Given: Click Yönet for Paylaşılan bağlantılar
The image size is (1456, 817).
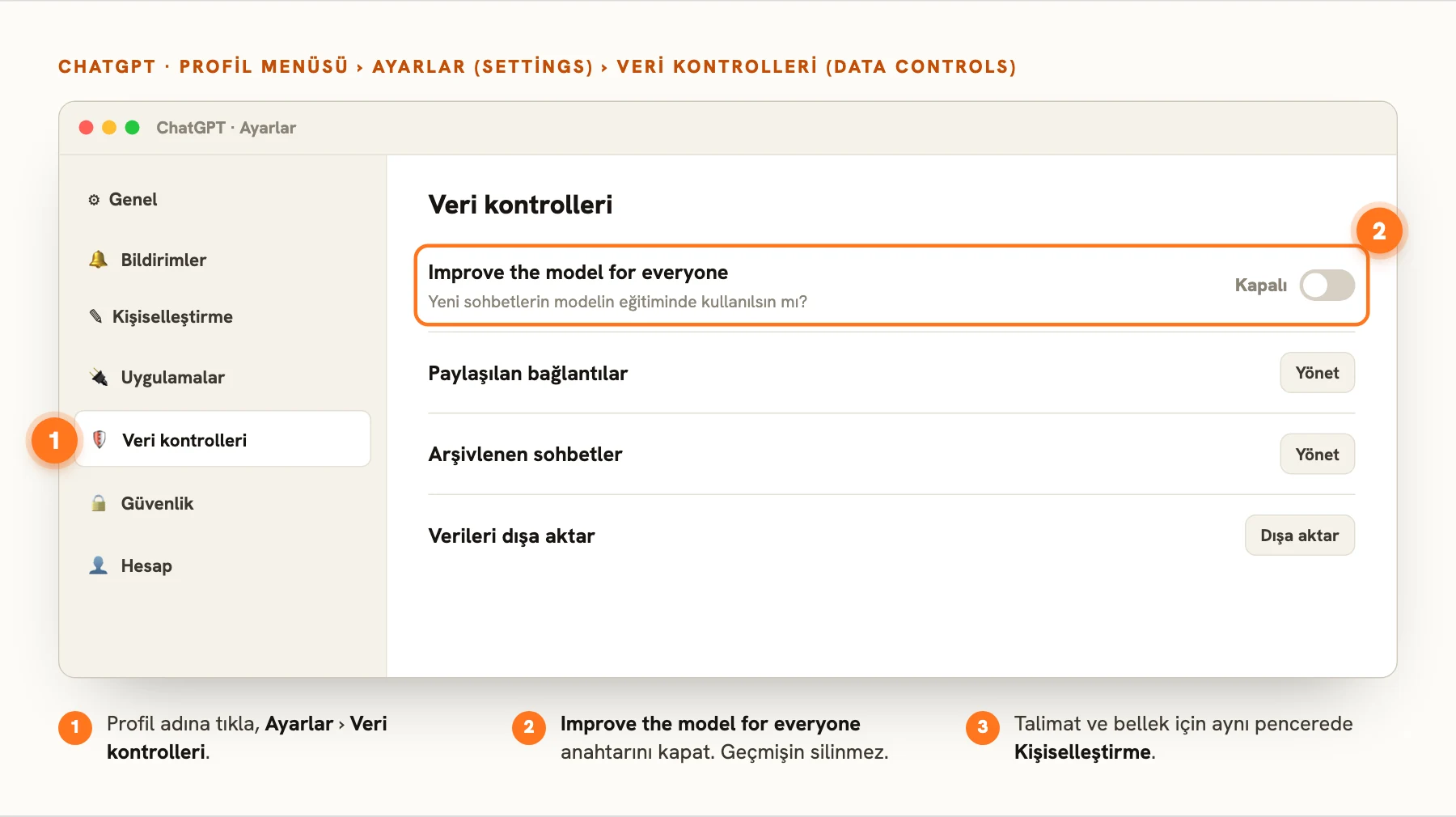Looking at the screenshot, I should click(1317, 373).
